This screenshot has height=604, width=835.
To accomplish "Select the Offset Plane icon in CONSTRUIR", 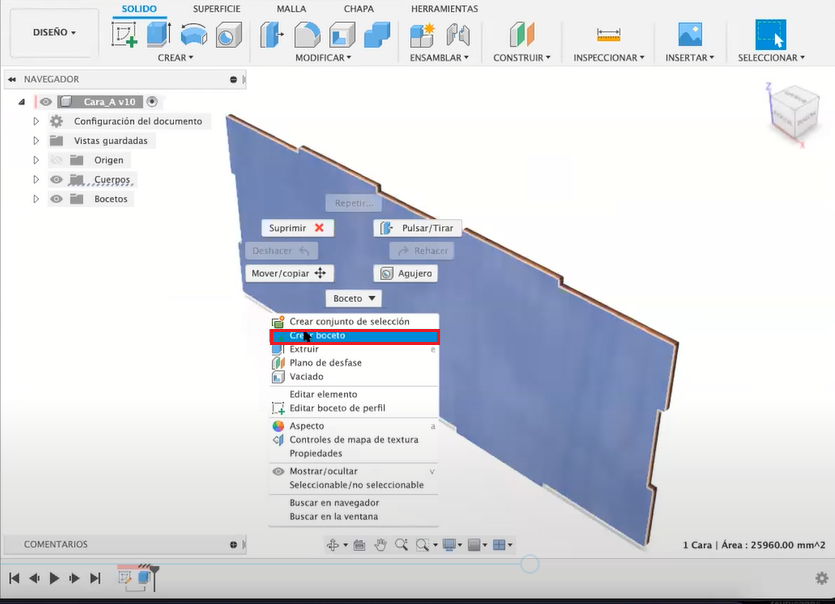I will pyautogui.click(x=522, y=35).
